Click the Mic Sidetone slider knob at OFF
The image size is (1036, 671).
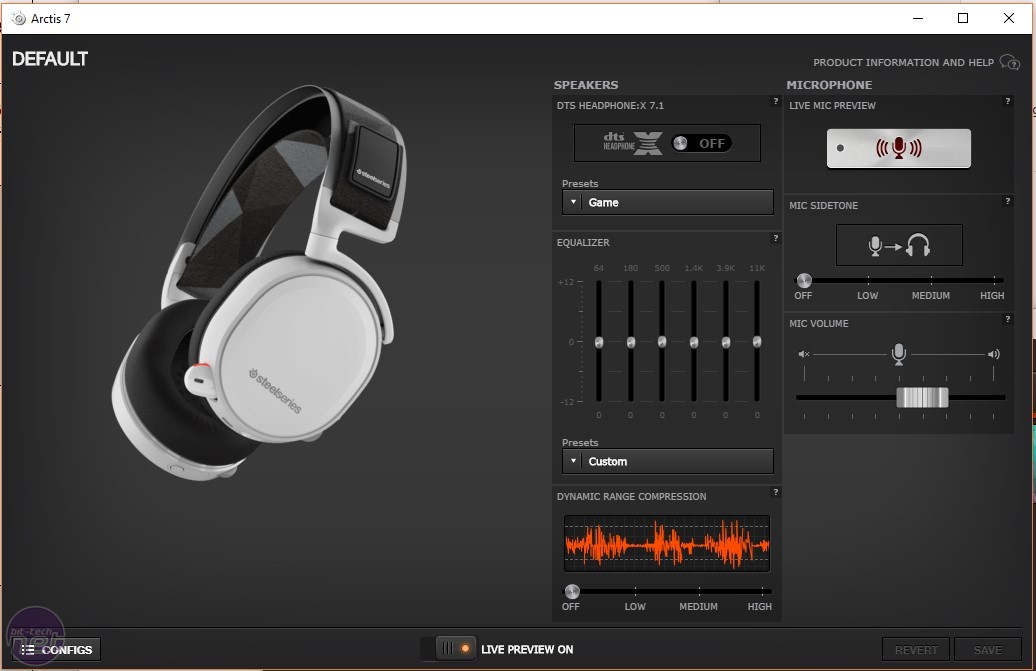tap(803, 281)
